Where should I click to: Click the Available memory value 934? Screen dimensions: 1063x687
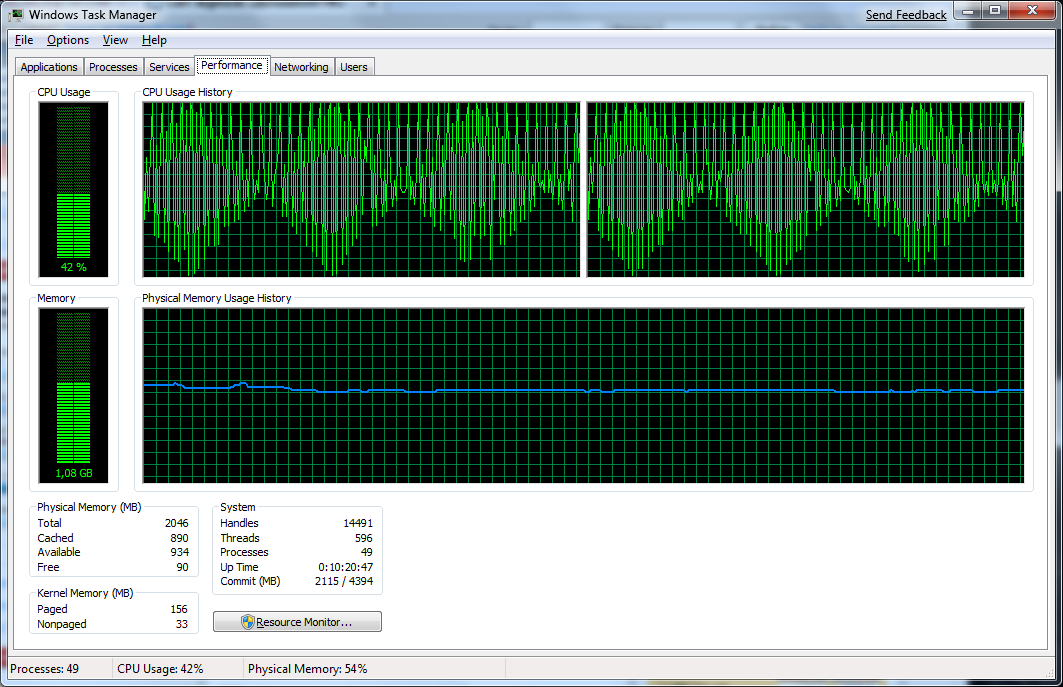pyautogui.click(x=180, y=552)
